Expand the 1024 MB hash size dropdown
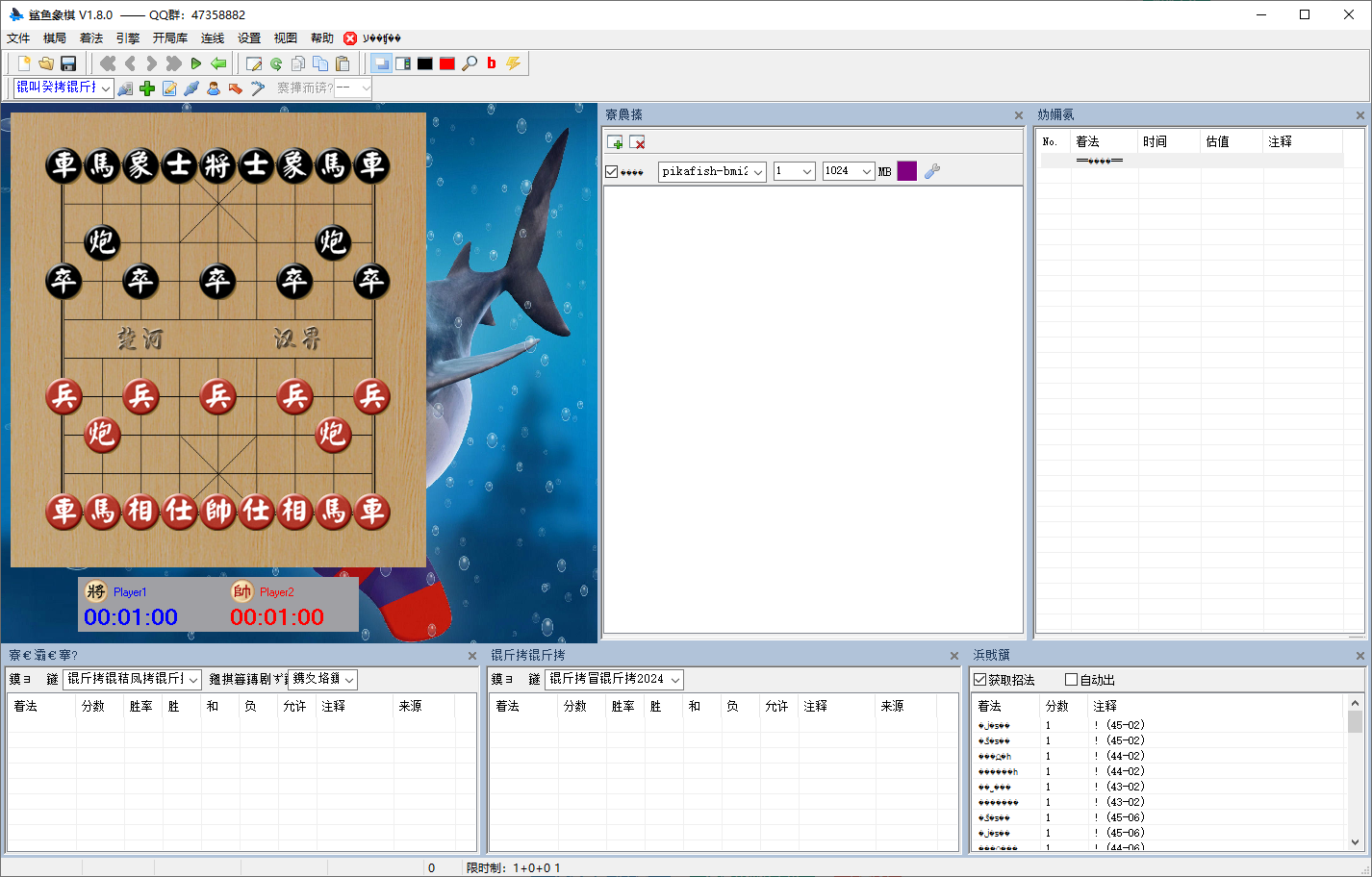1372x877 pixels. [867, 171]
